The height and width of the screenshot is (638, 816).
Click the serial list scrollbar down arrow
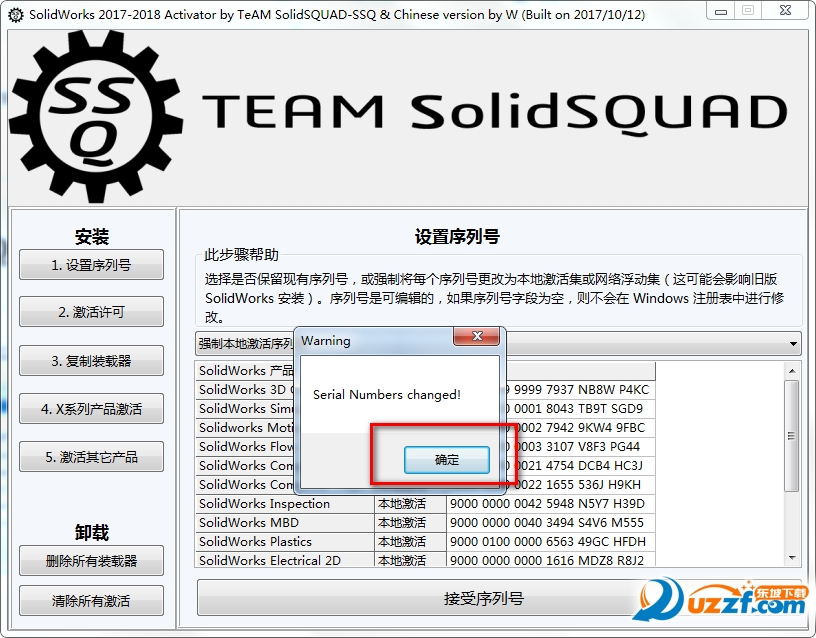click(792, 558)
